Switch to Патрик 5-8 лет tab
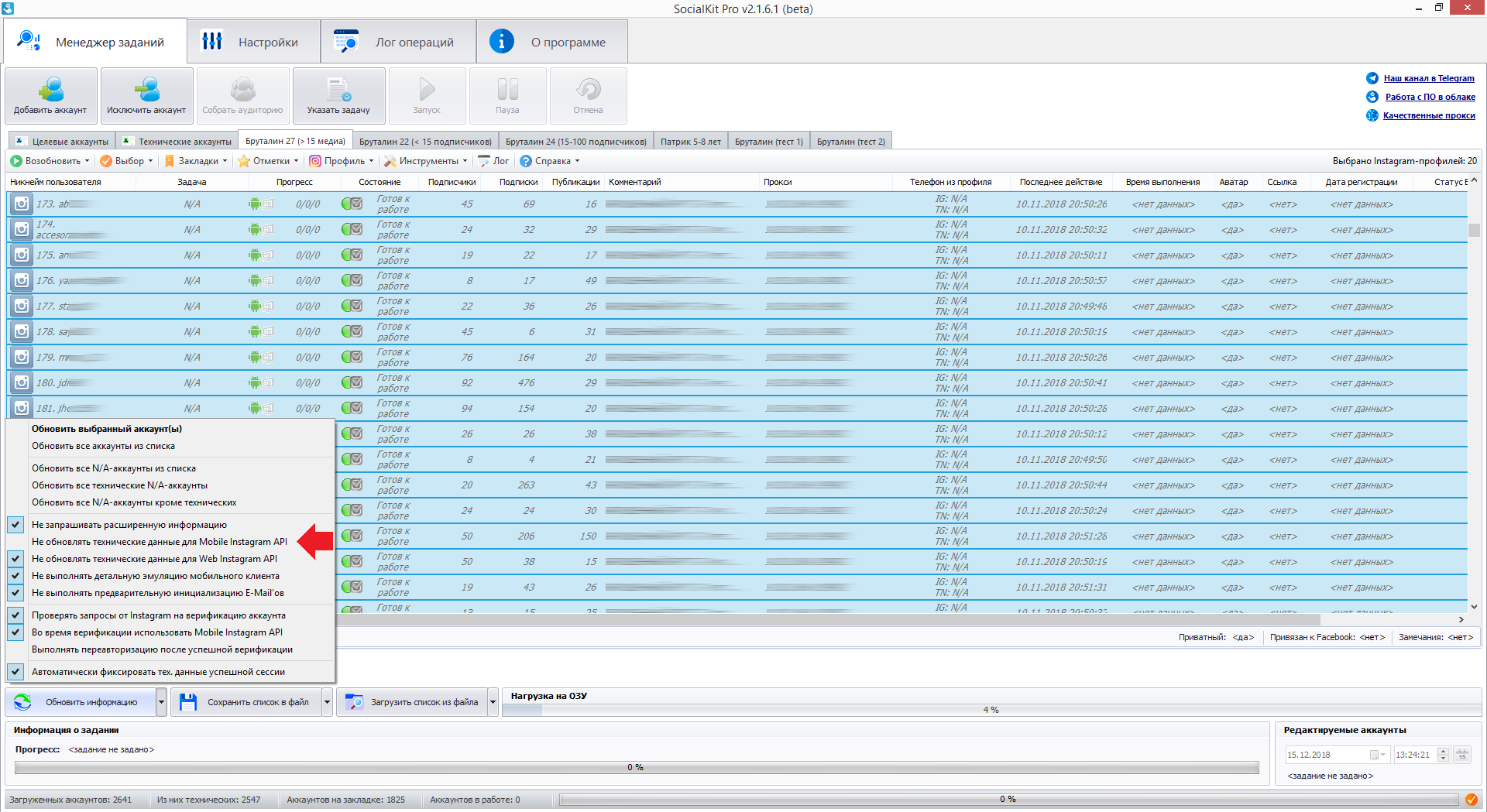1487x812 pixels. [690, 142]
